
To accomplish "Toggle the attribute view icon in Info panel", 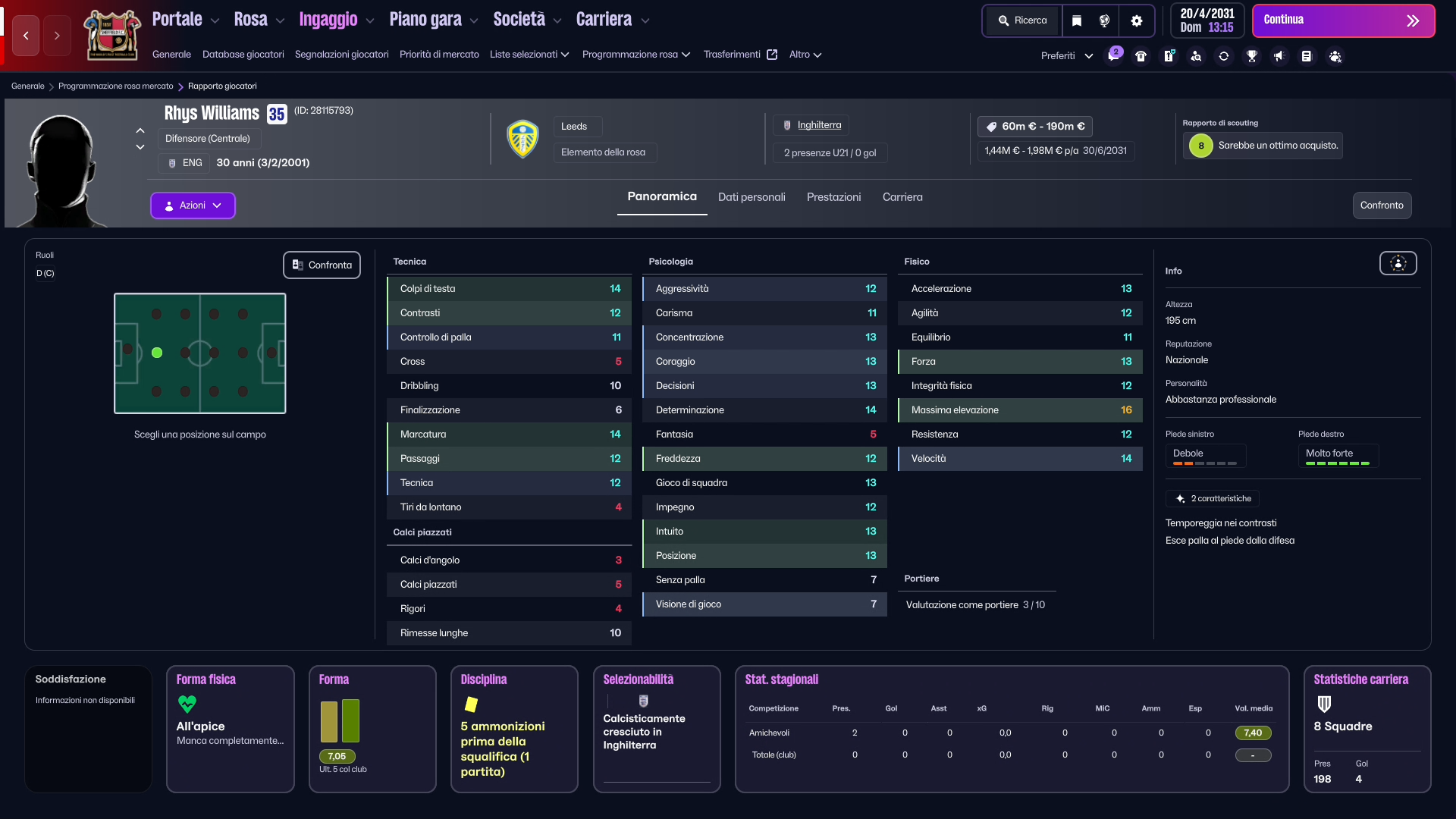I will [1398, 263].
